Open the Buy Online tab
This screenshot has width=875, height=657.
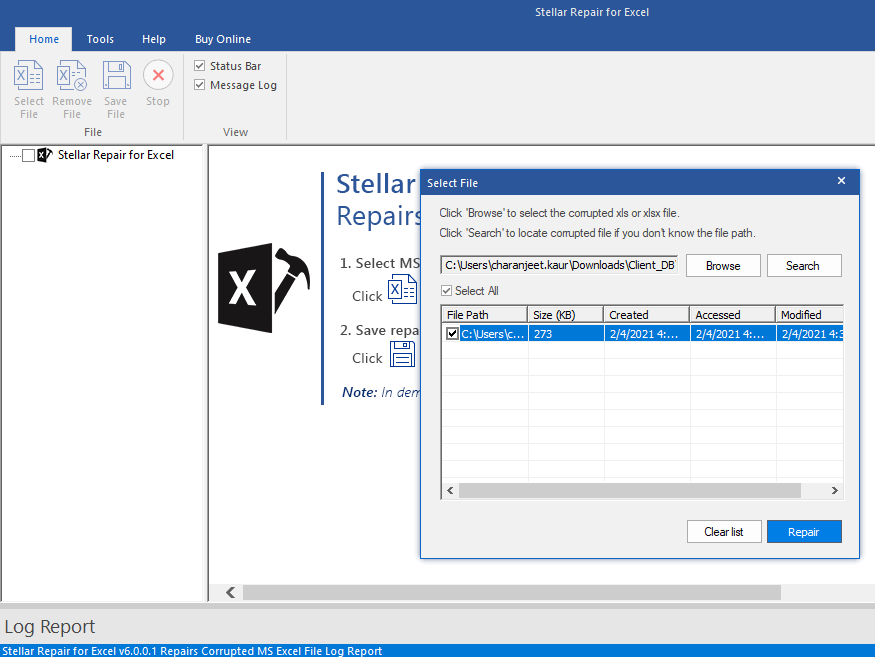[223, 39]
